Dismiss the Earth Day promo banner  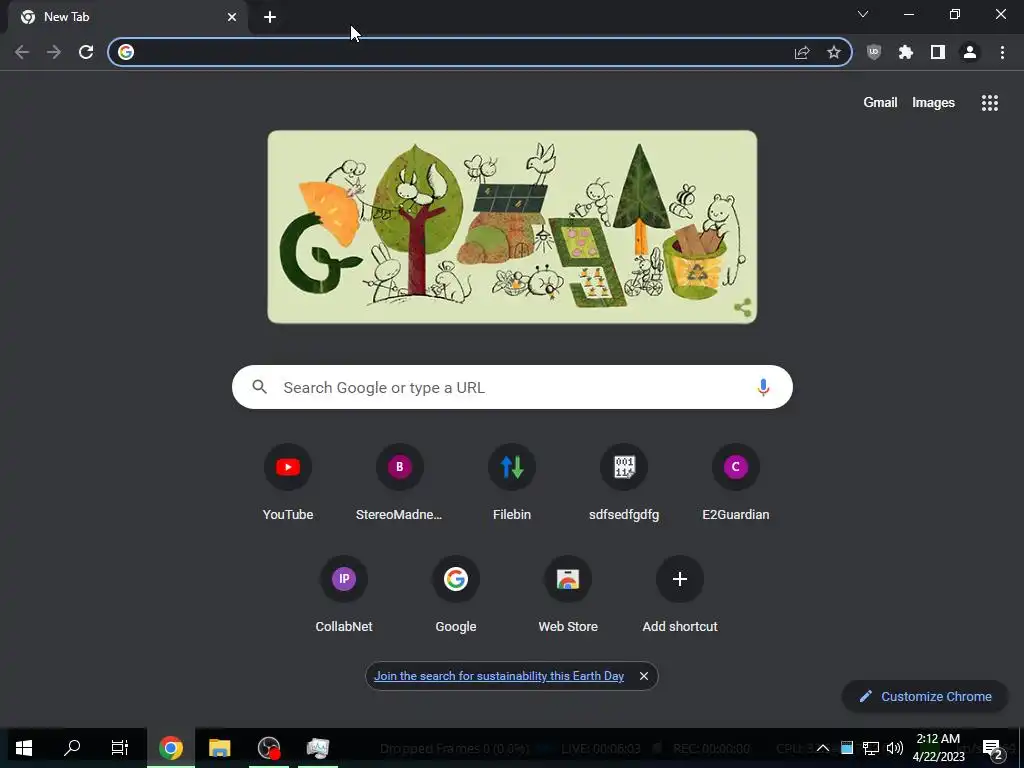644,676
